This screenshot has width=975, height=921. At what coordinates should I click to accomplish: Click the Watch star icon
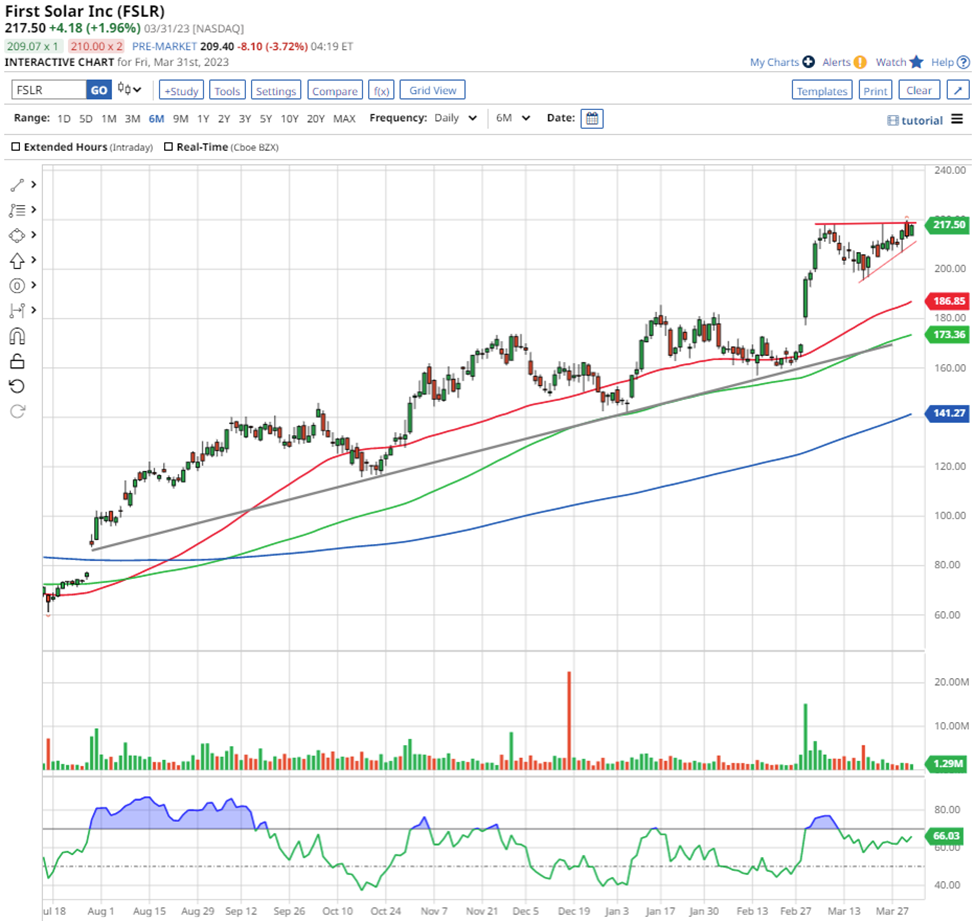(916, 62)
